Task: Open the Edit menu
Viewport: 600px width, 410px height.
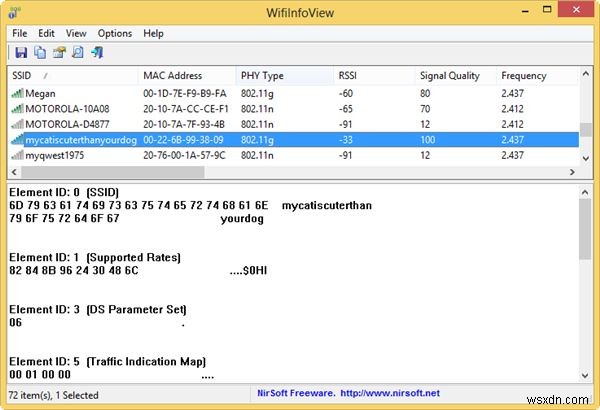Action: (x=46, y=33)
